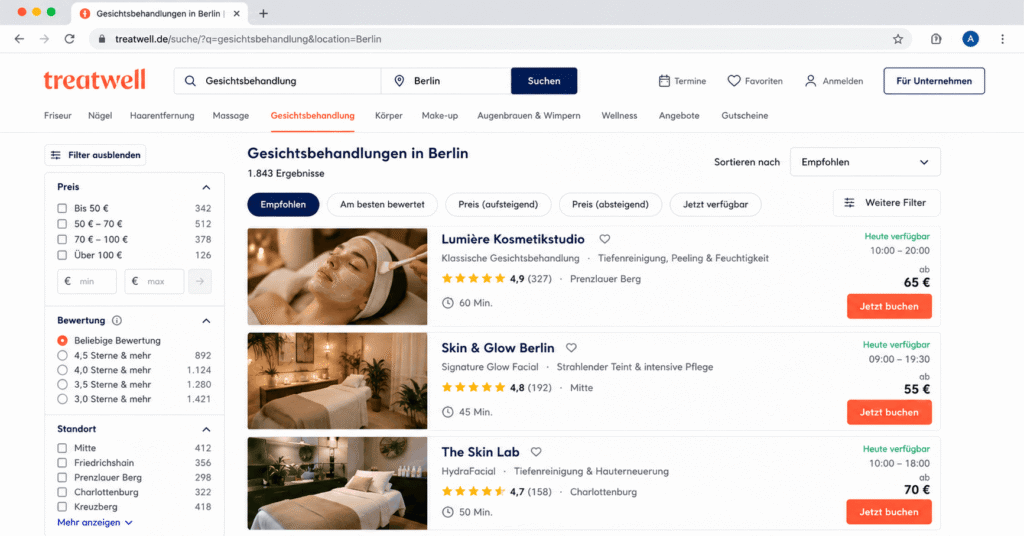Select Preis (aufsteigend) sort chip
Screen dimensions: 1024x536
(x=498, y=204)
